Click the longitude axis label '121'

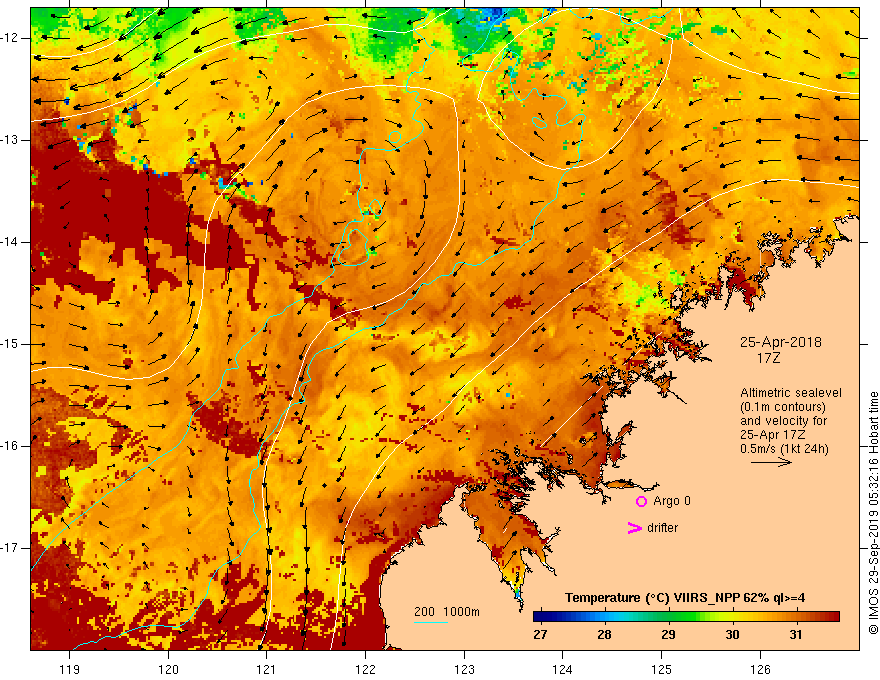(x=267, y=669)
